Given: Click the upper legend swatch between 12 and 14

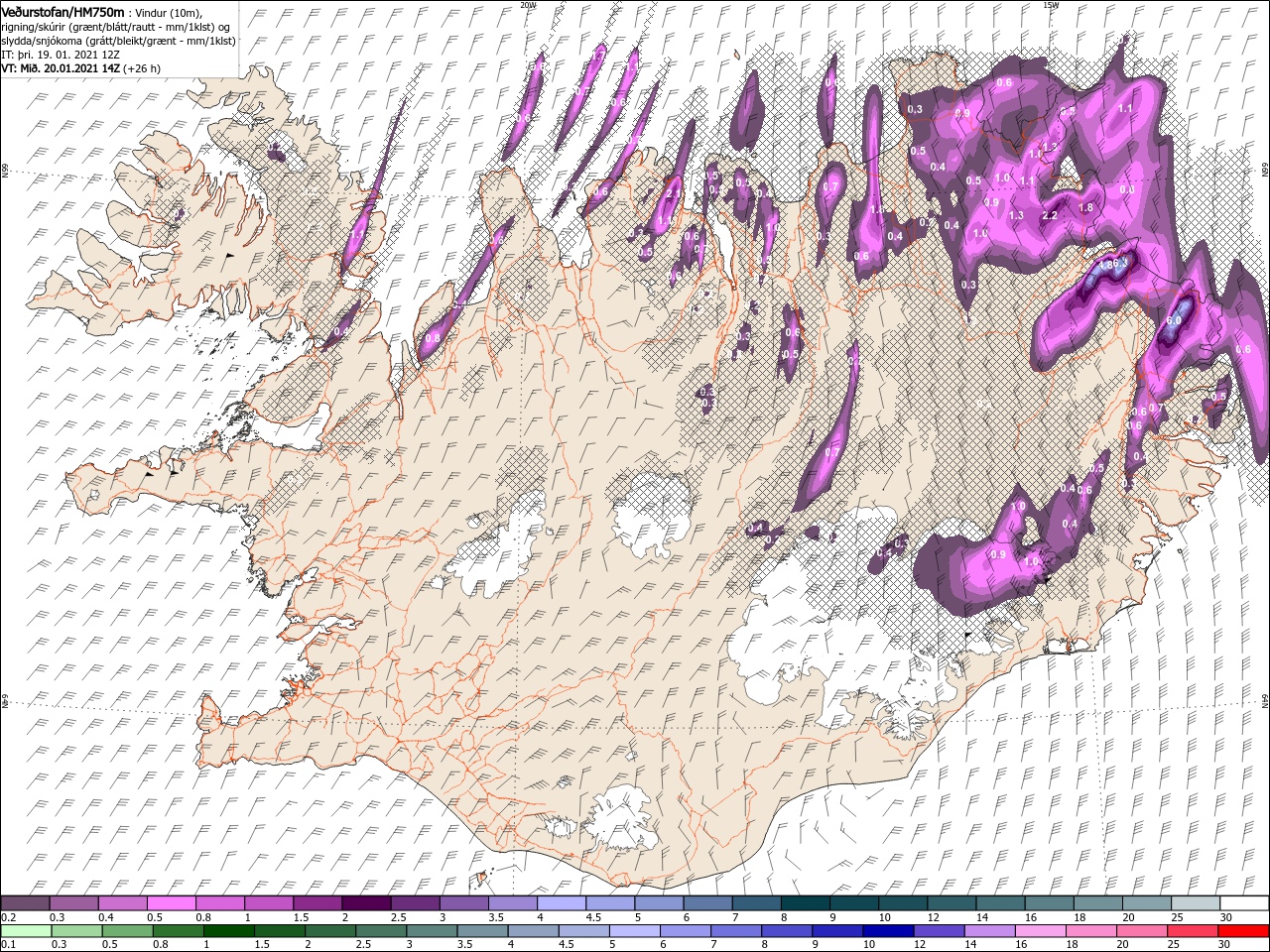Looking at the screenshot, I should tap(951, 903).
